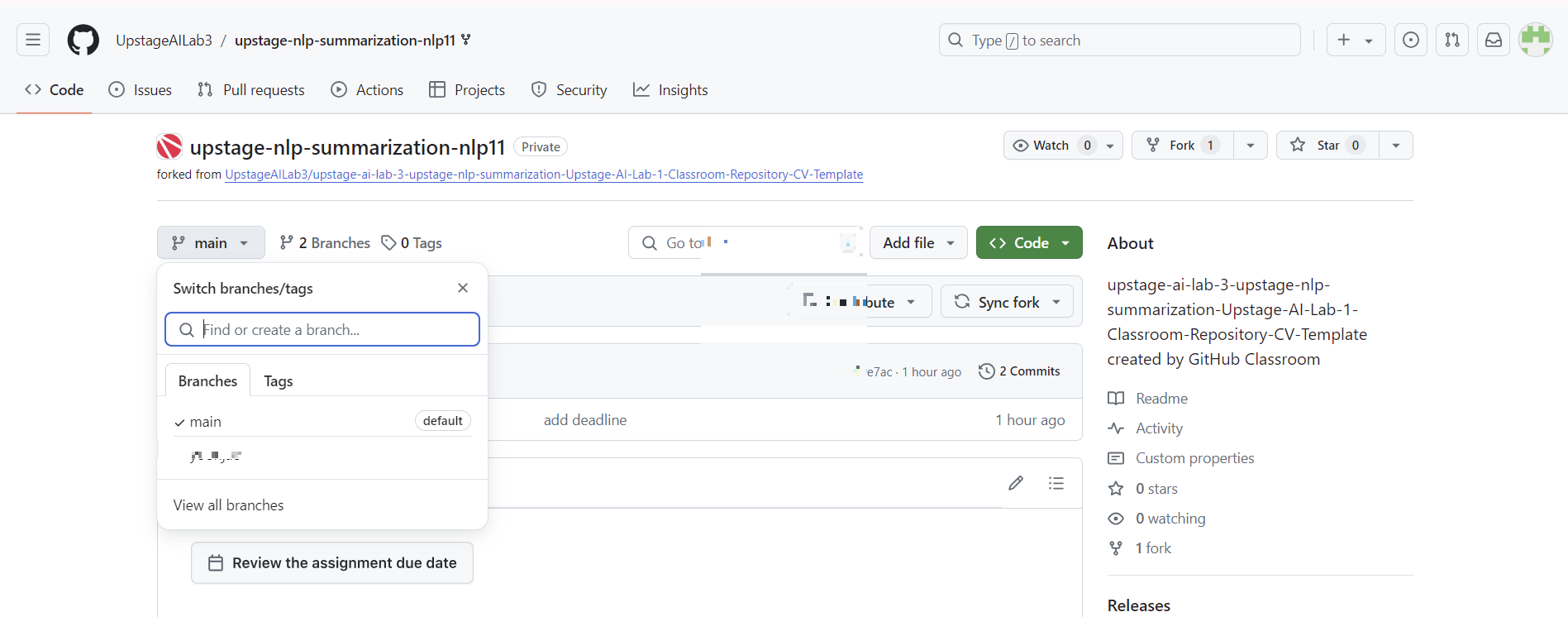The image size is (1568, 617).
Task: Open the 2 Branches link
Action: pos(325,242)
